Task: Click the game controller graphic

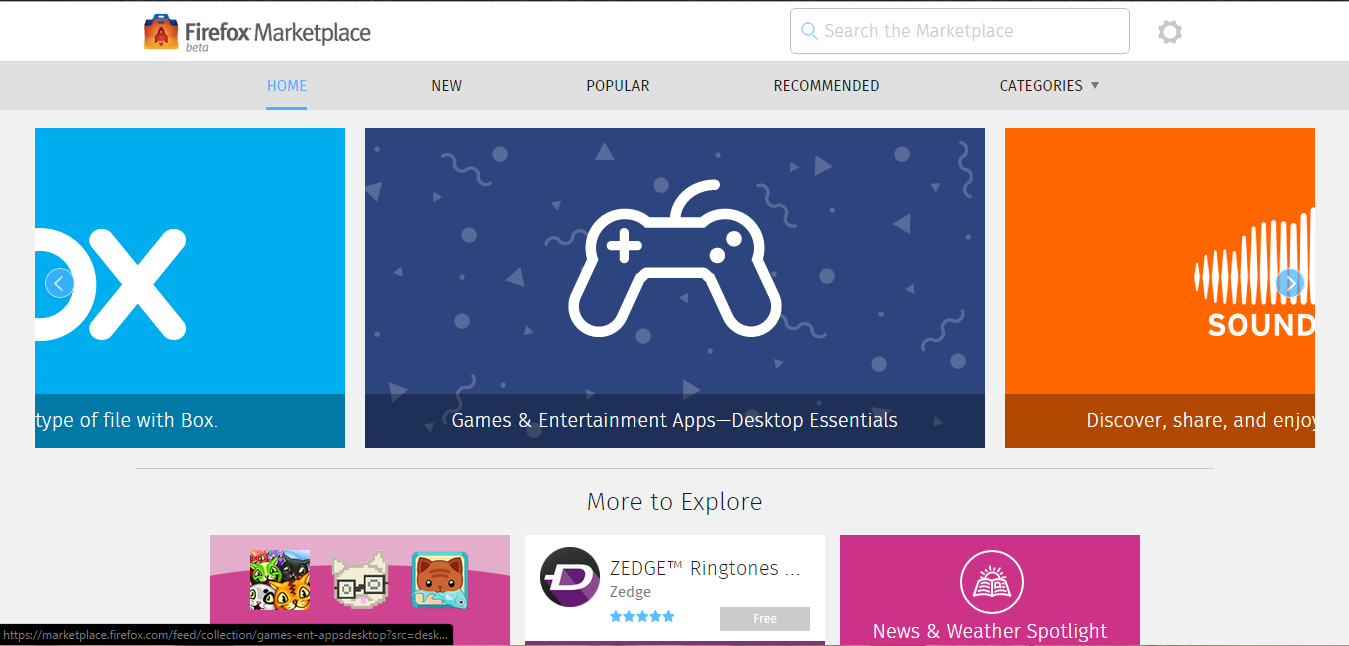Action: click(675, 257)
